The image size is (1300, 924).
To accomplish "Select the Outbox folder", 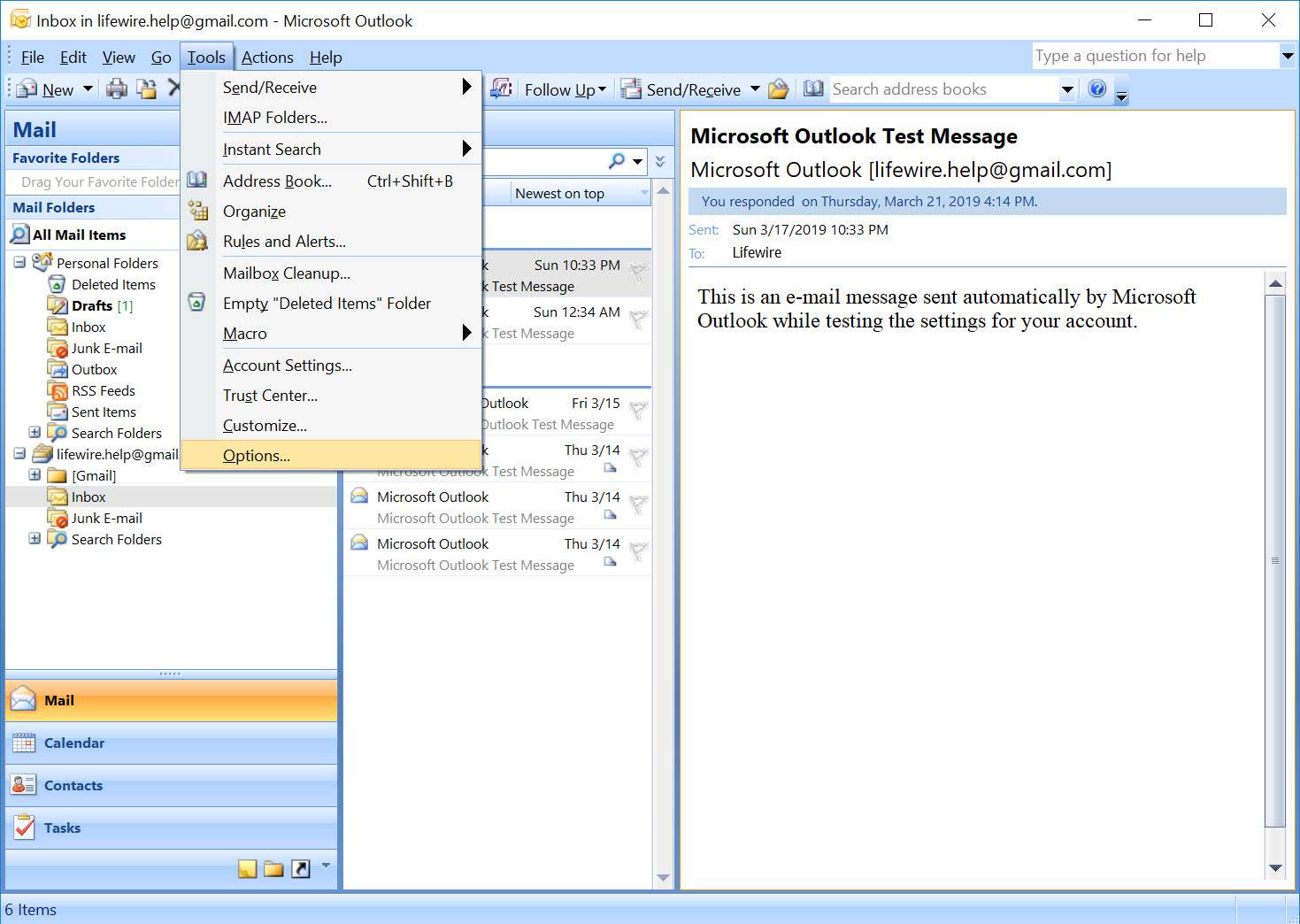I will coord(94,369).
